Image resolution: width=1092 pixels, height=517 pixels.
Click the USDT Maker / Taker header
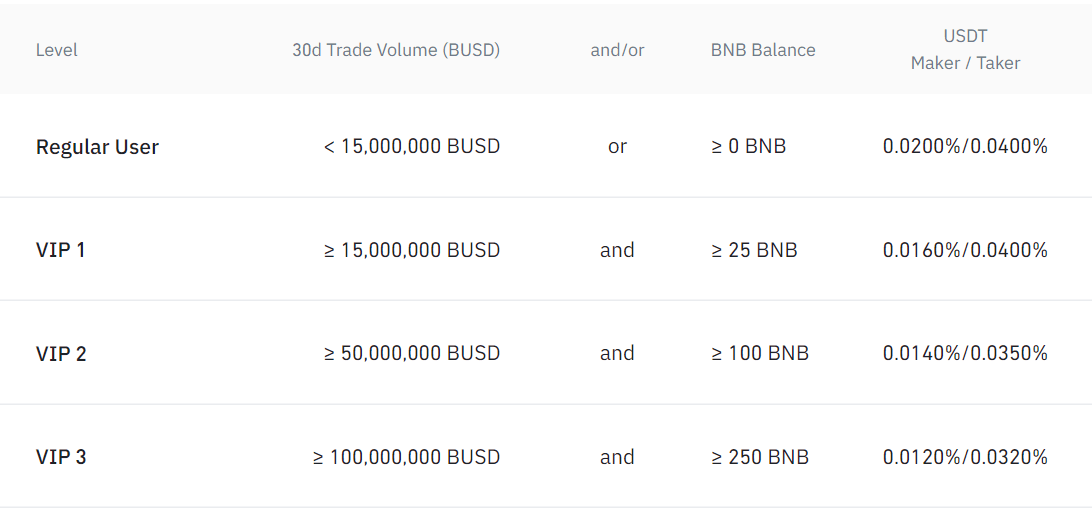point(965,49)
